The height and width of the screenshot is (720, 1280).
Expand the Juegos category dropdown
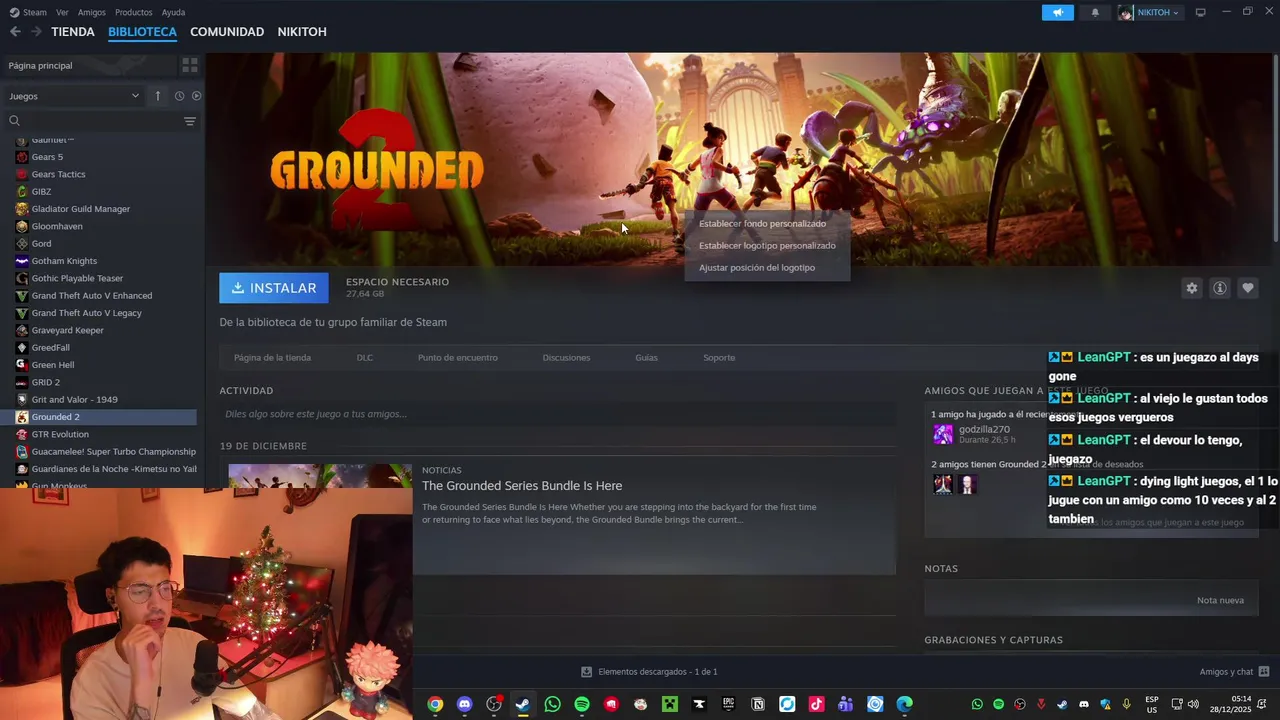(73, 96)
